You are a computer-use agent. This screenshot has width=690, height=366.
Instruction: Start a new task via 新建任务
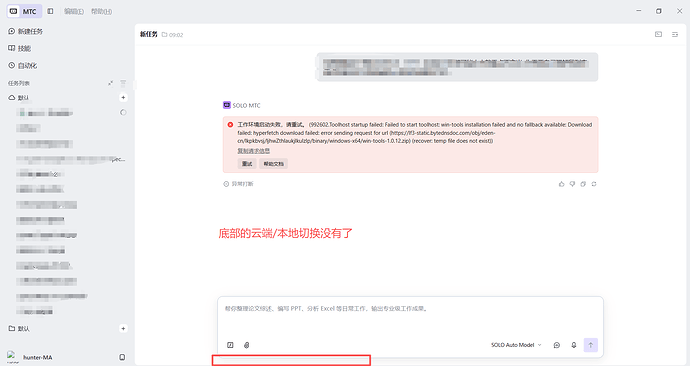tap(26, 31)
